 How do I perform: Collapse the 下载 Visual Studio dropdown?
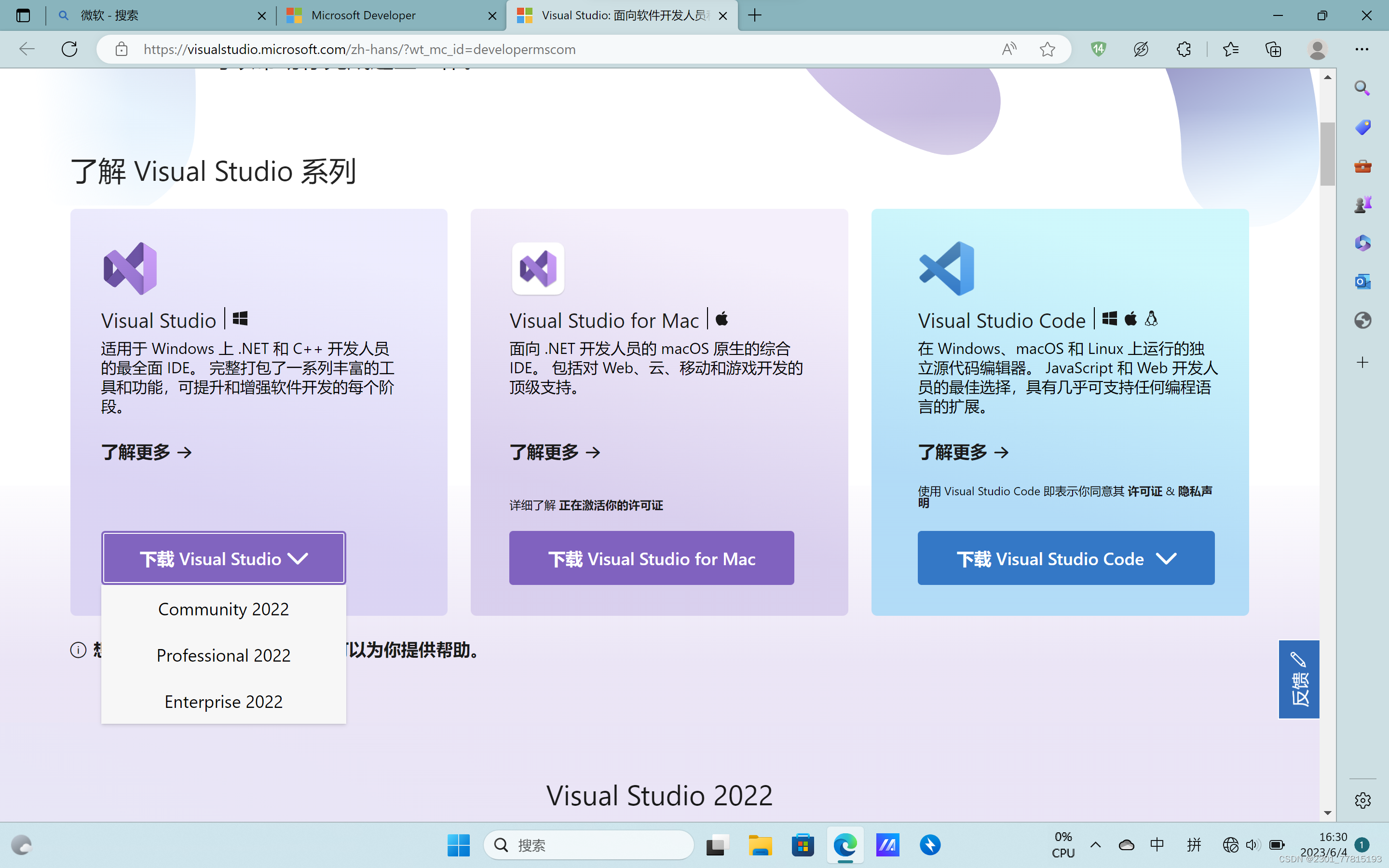(x=223, y=558)
